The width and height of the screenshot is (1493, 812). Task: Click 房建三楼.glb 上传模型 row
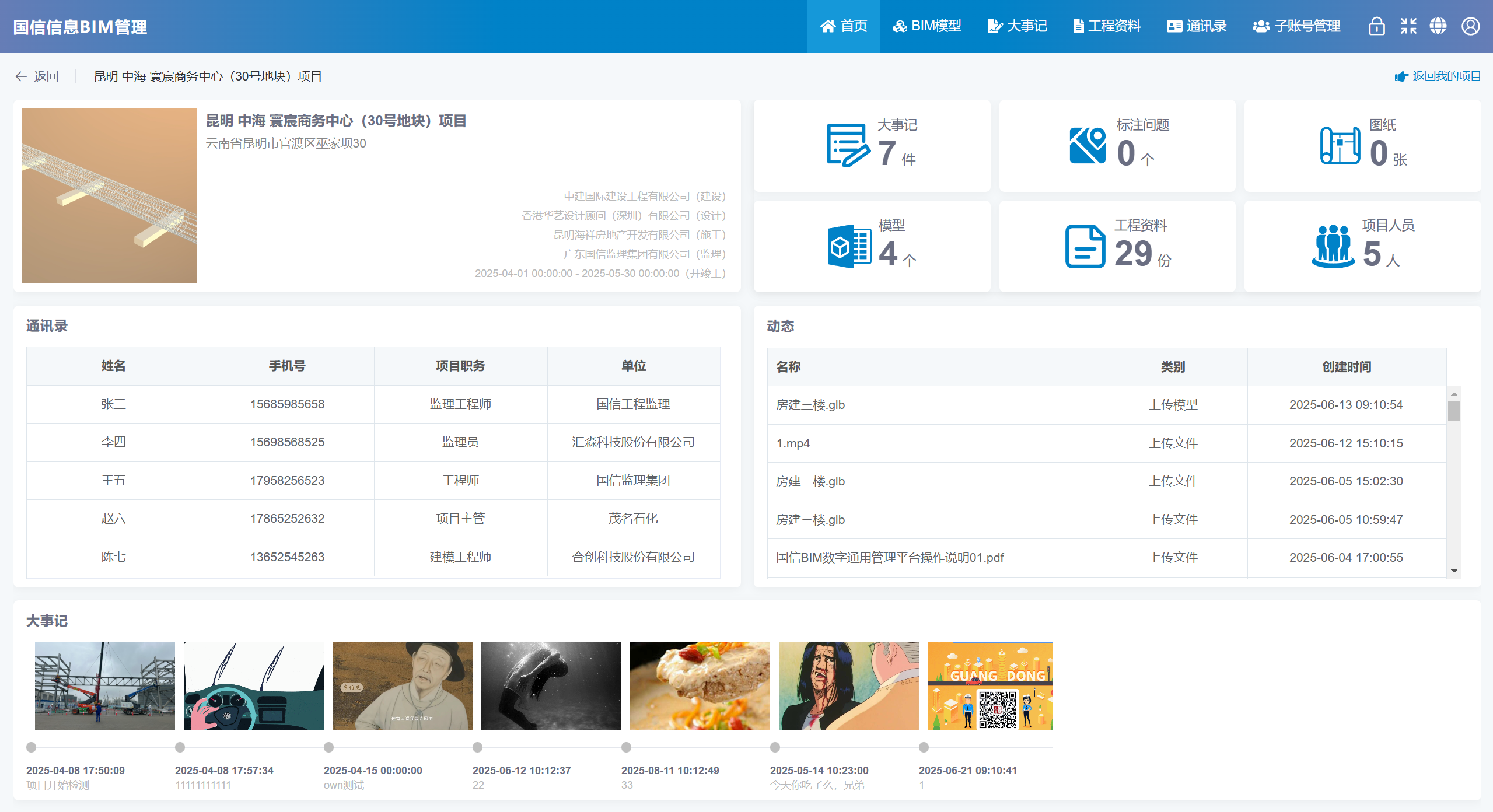[1107, 405]
